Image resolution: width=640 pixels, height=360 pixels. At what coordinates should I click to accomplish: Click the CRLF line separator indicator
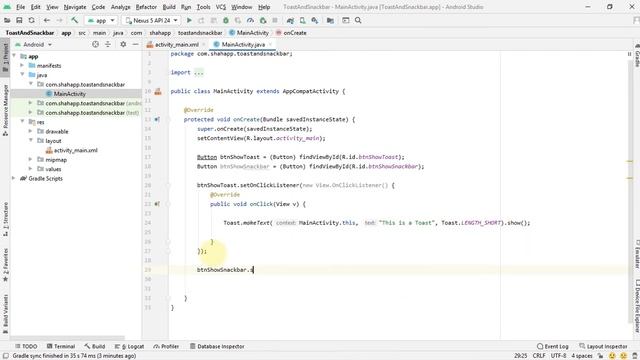click(x=539, y=356)
